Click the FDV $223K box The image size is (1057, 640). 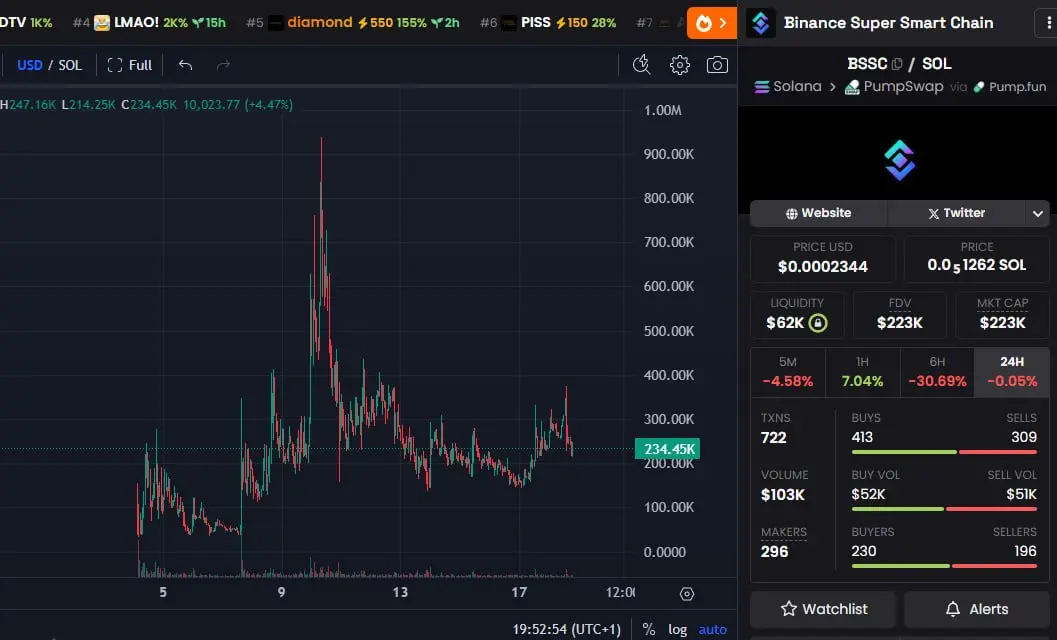(899, 314)
